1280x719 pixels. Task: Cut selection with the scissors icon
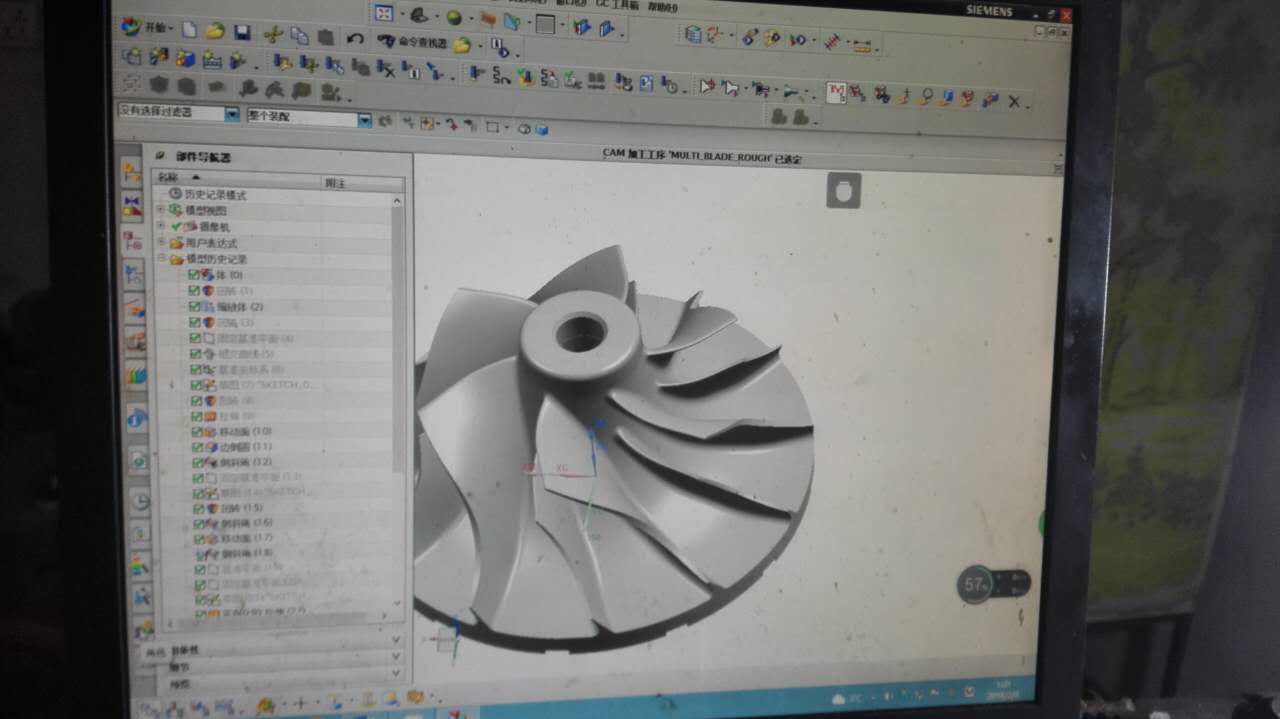tap(272, 34)
